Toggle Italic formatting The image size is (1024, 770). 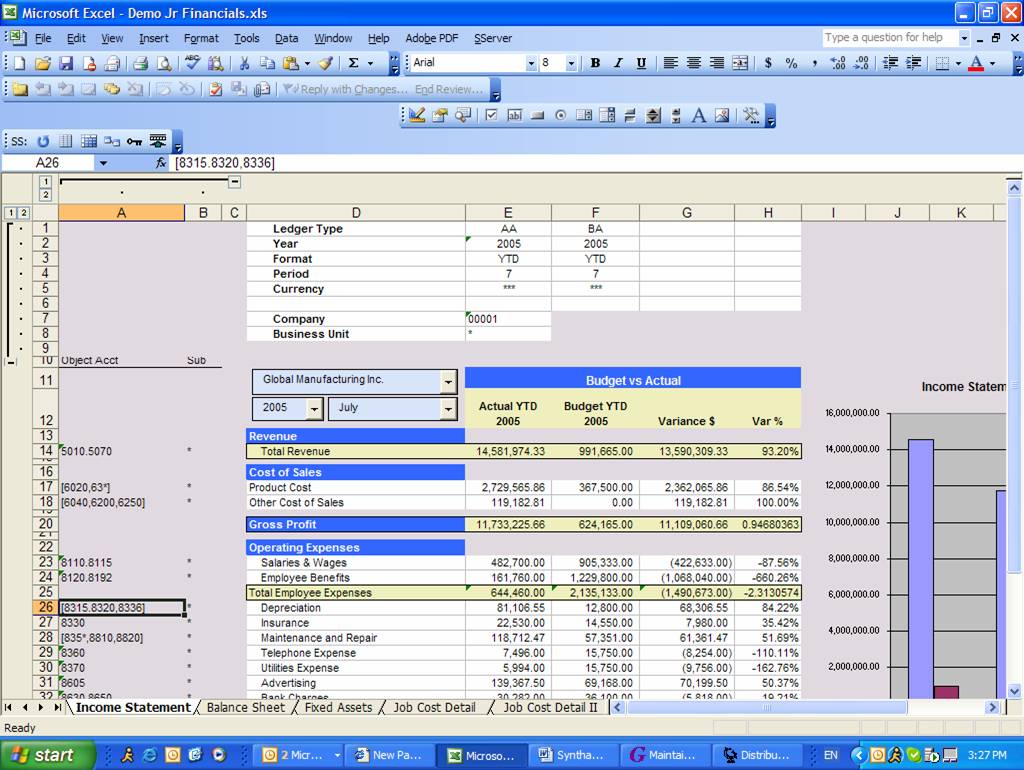point(618,63)
